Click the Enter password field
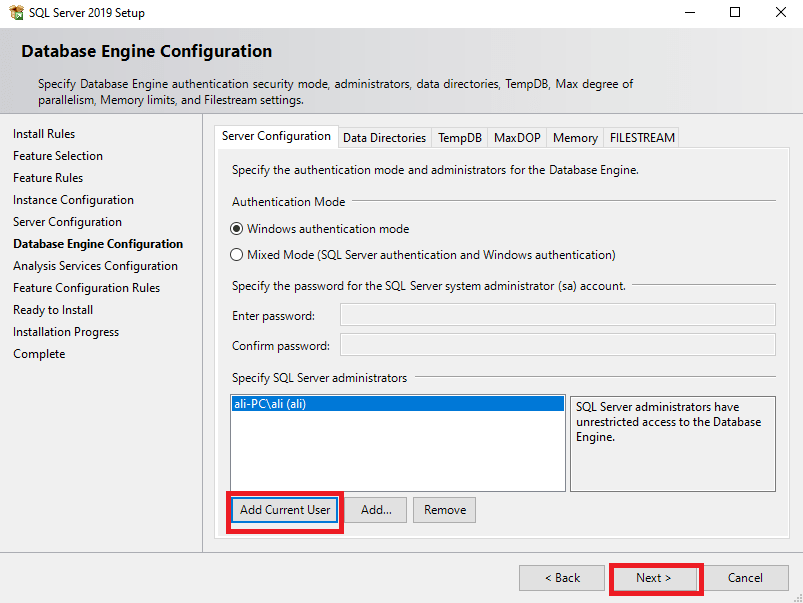The height and width of the screenshot is (603, 803). (558, 315)
